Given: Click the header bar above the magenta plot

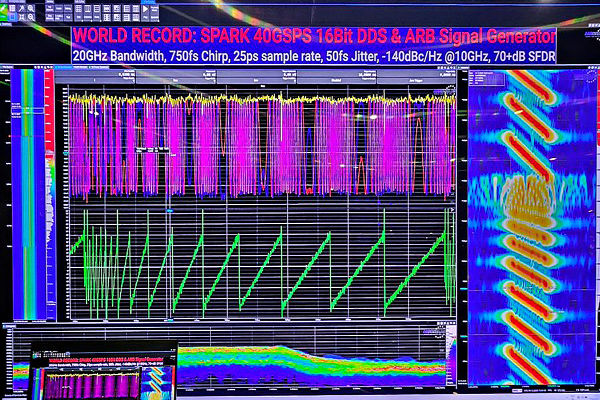Looking at the screenshot, I should [x=260, y=78].
